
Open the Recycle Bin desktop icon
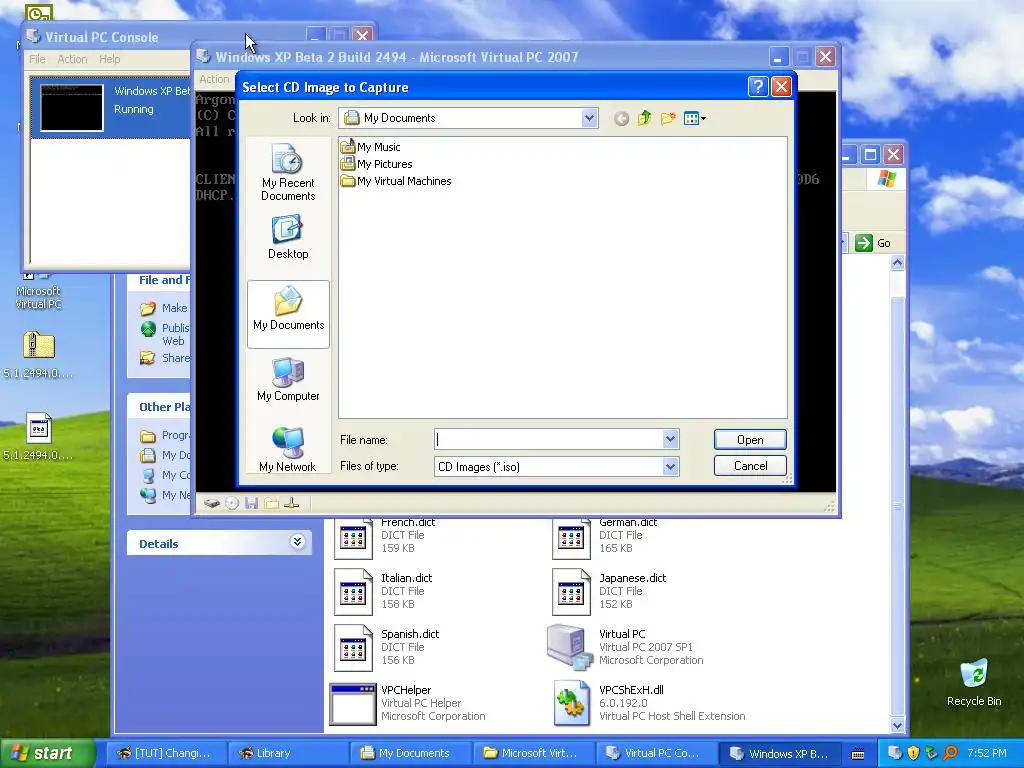coord(974,682)
